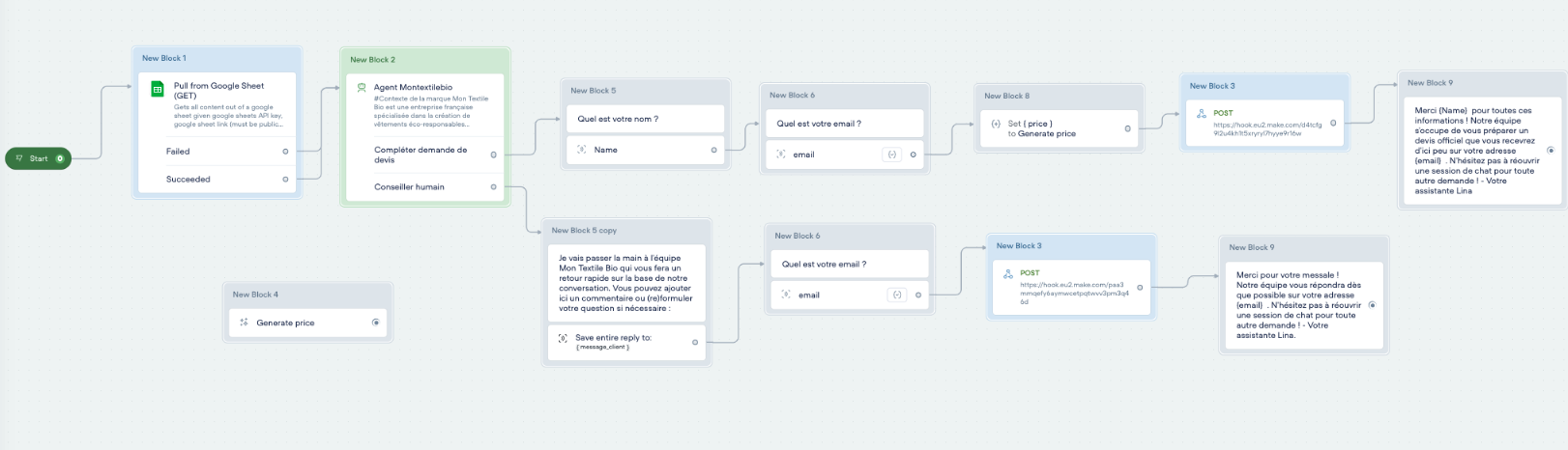The image size is (1568, 450).
Task: Select the New Block 8 header
Action: coord(1007,96)
